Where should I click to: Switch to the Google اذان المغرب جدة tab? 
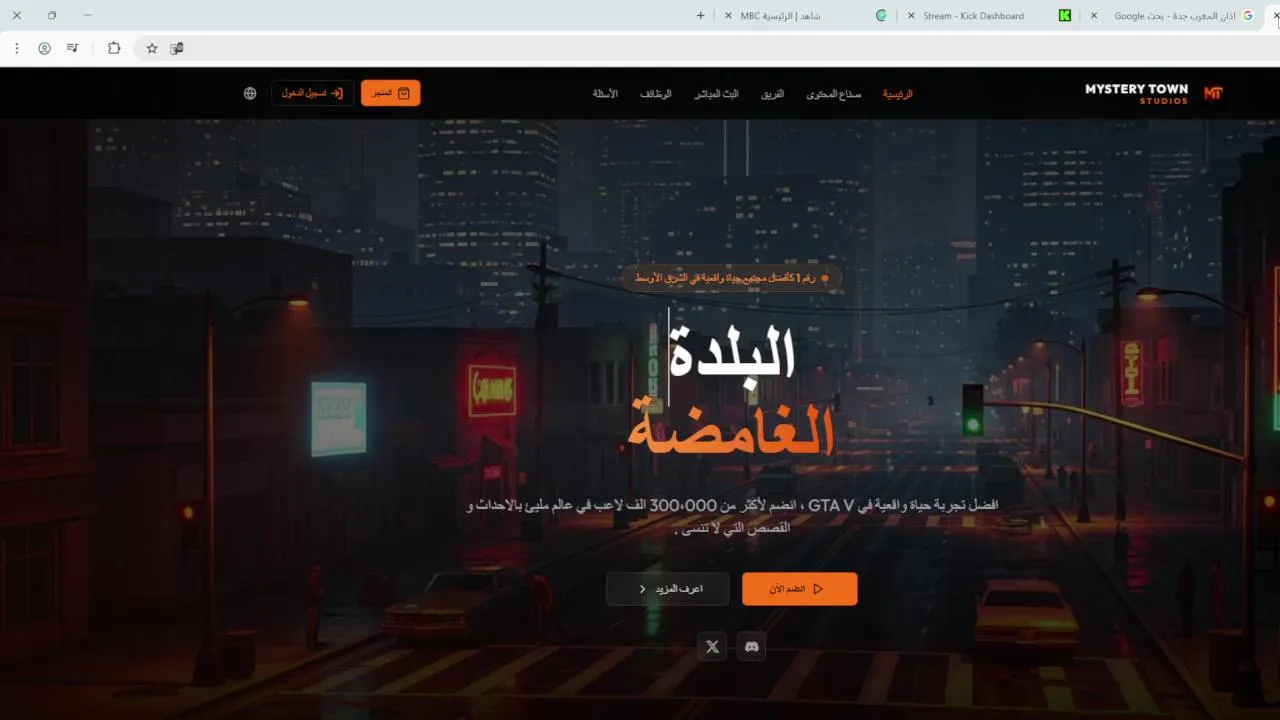click(x=1174, y=16)
